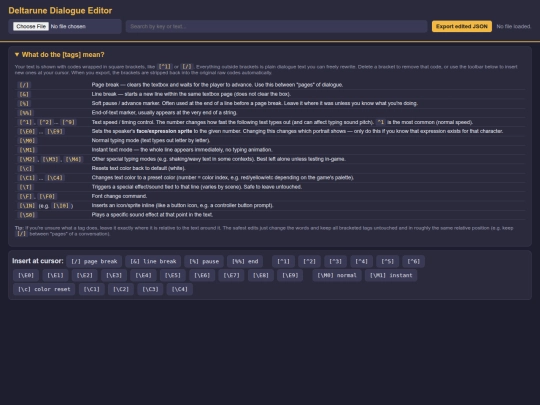Click the Choose File button
540x405 pixels.
click(31, 27)
